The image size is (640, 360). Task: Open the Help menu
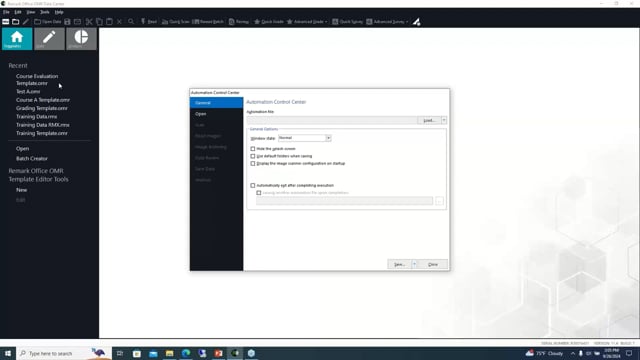(59, 12)
